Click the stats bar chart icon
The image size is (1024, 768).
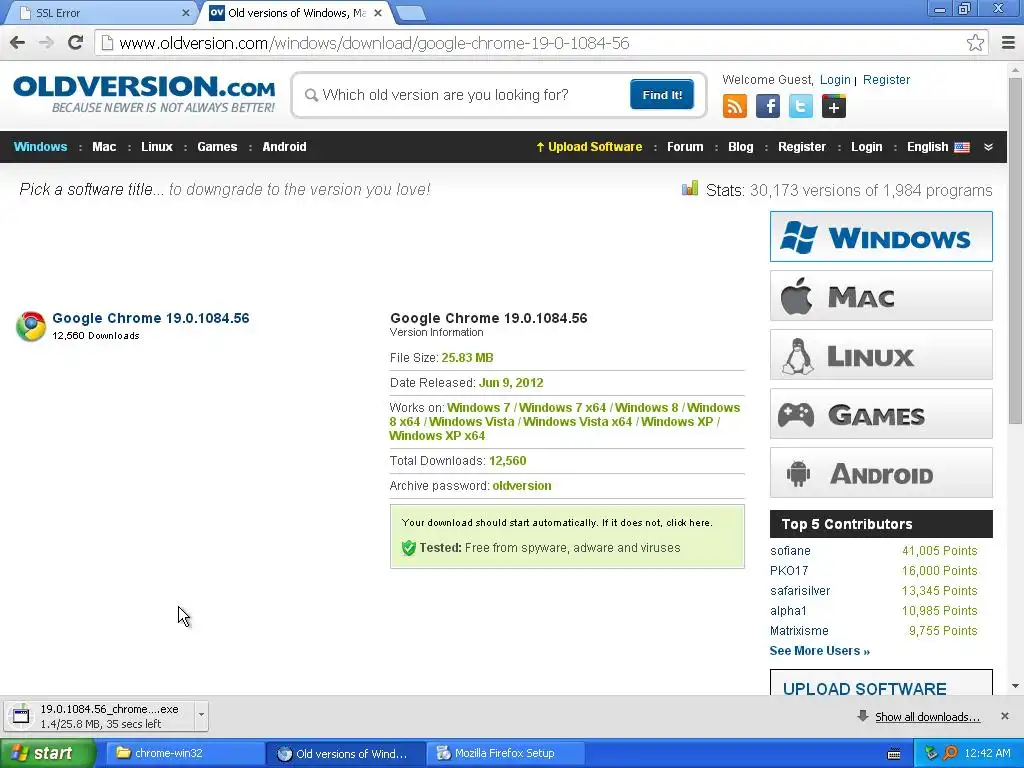tap(690, 189)
